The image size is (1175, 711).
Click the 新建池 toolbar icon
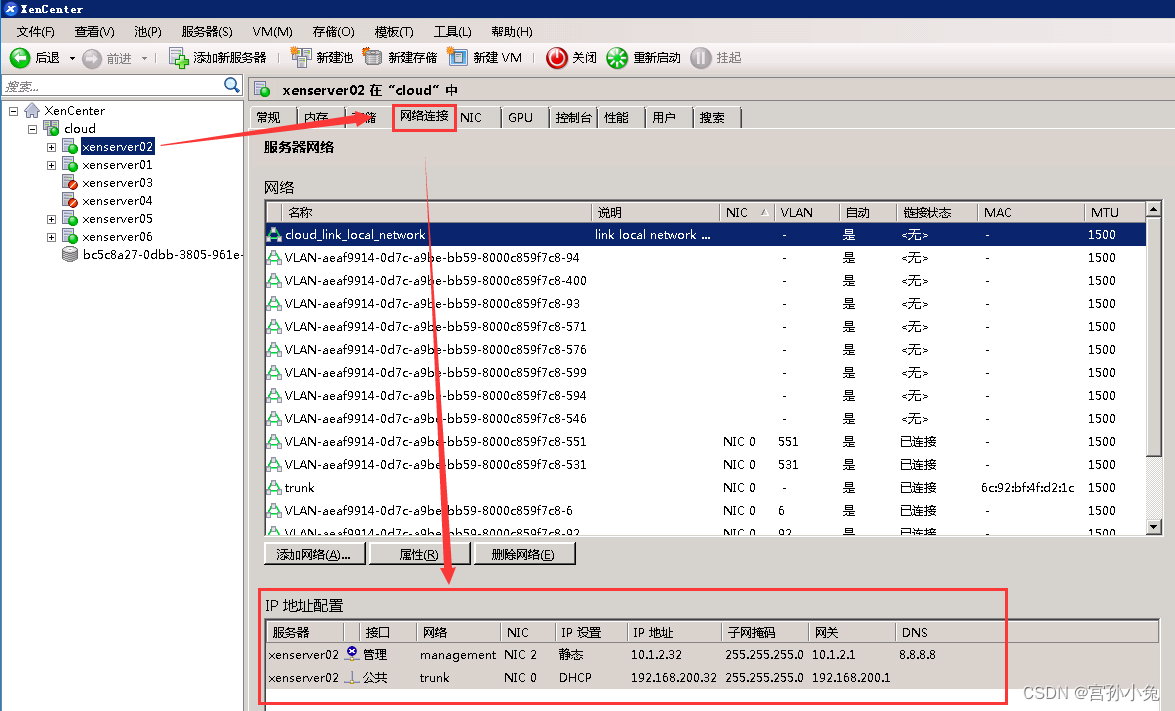click(302, 57)
